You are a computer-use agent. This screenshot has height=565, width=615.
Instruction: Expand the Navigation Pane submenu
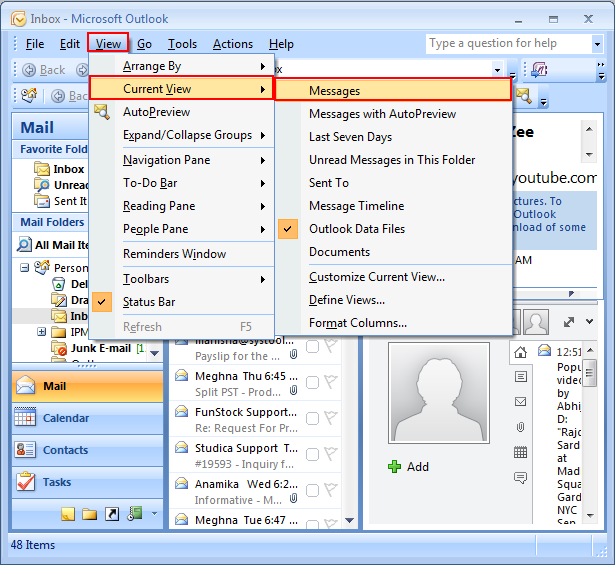click(182, 160)
